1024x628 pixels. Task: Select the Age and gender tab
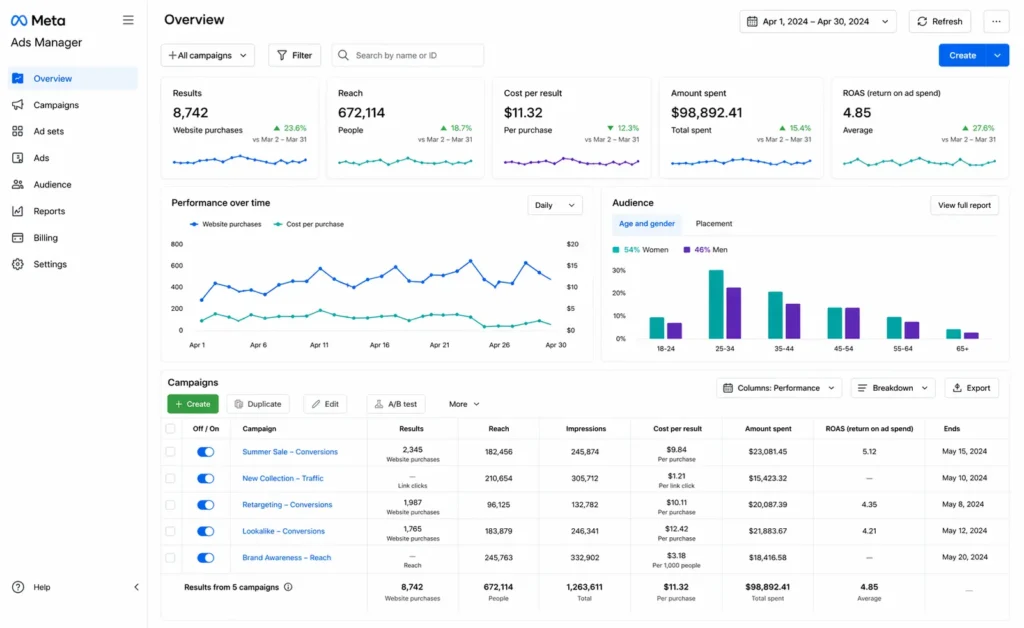[646, 224]
